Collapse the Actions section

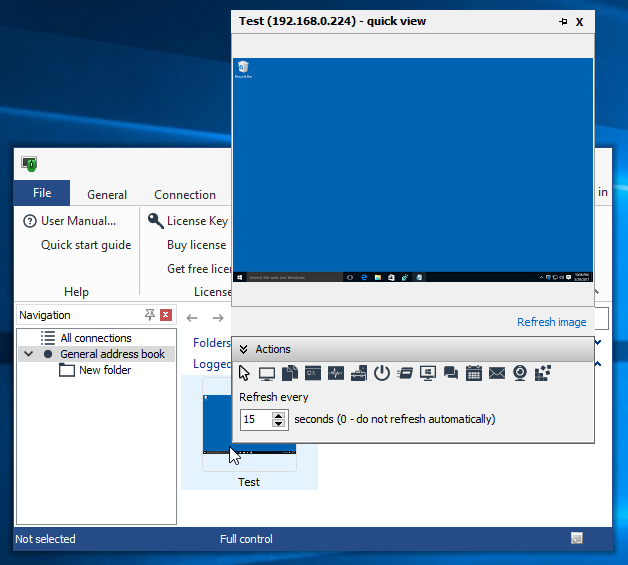[243, 349]
